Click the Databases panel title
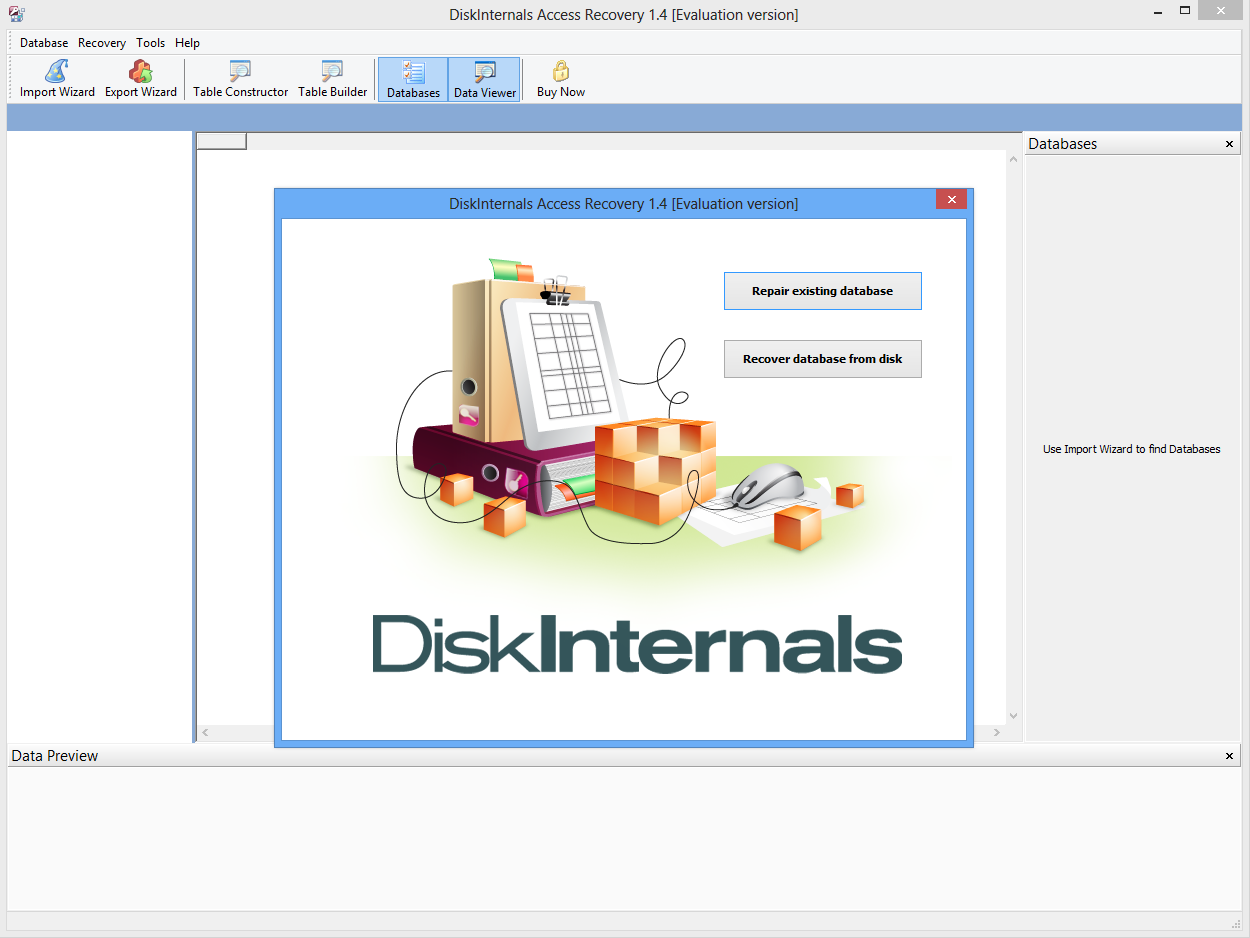Image resolution: width=1250 pixels, height=938 pixels. (1062, 144)
